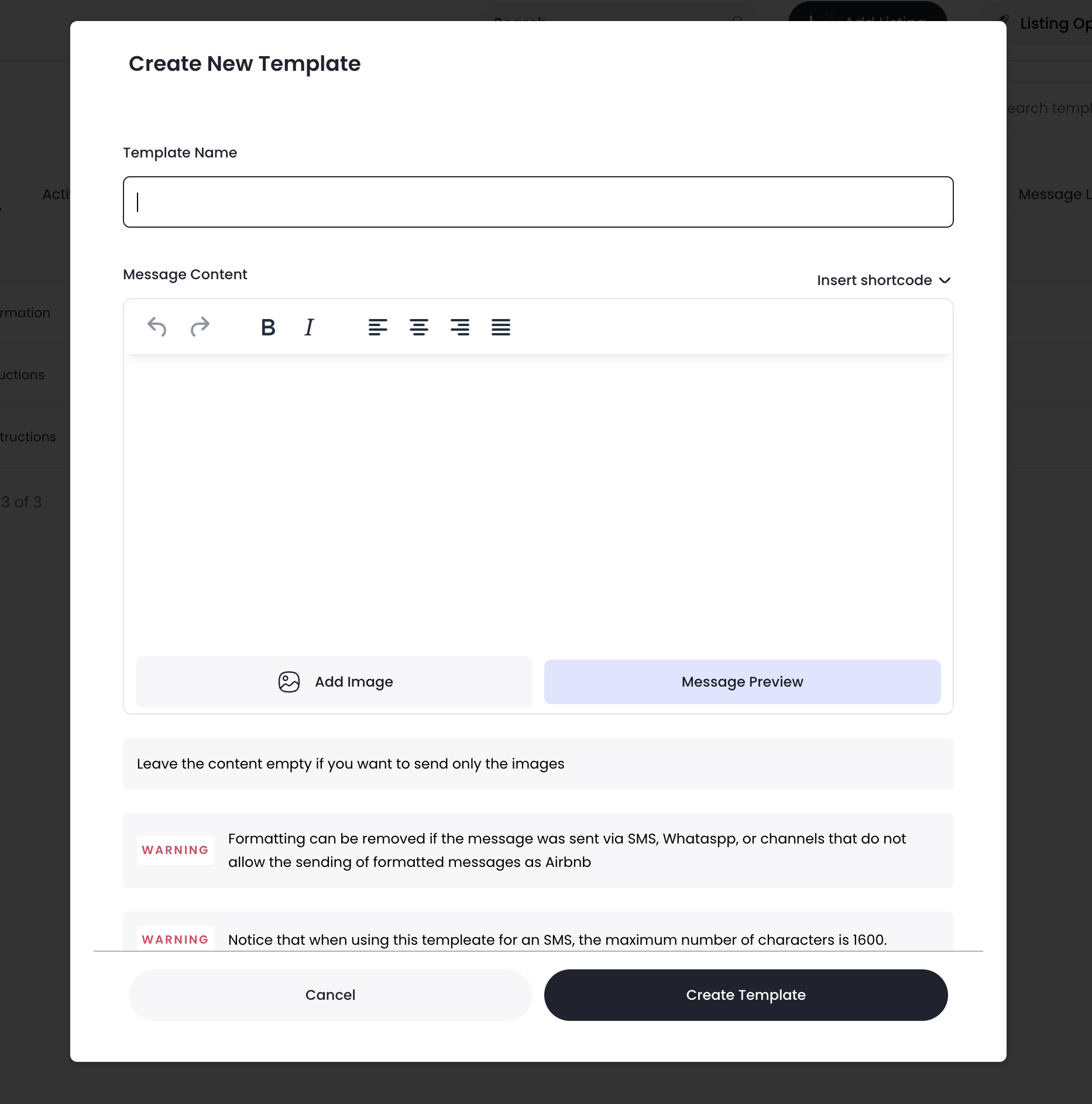This screenshot has height=1104, width=1092.
Task: Click the Template Name input field
Action: [538, 202]
